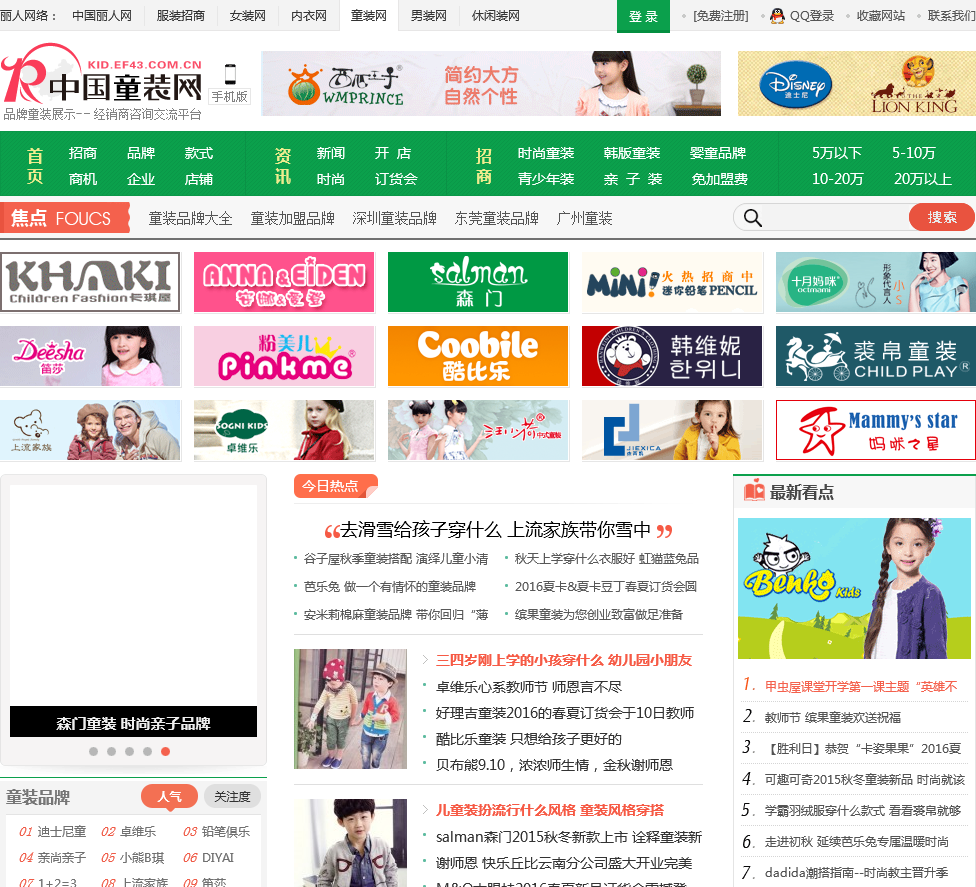
Task: Open 婴童品牌 in green navigation
Action: (718, 153)
